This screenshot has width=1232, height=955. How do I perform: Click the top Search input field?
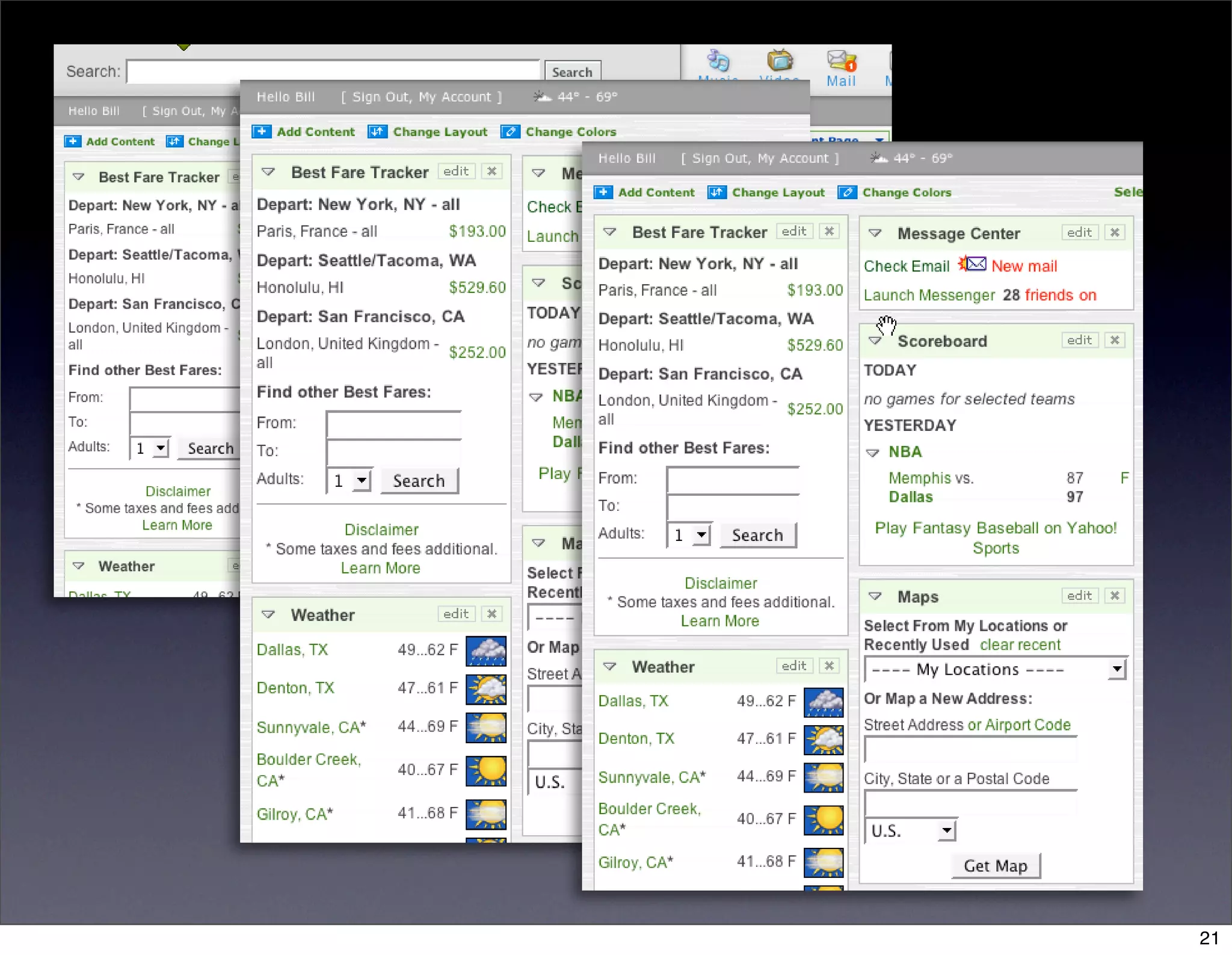pyautogui.click(x=333, y=72)
